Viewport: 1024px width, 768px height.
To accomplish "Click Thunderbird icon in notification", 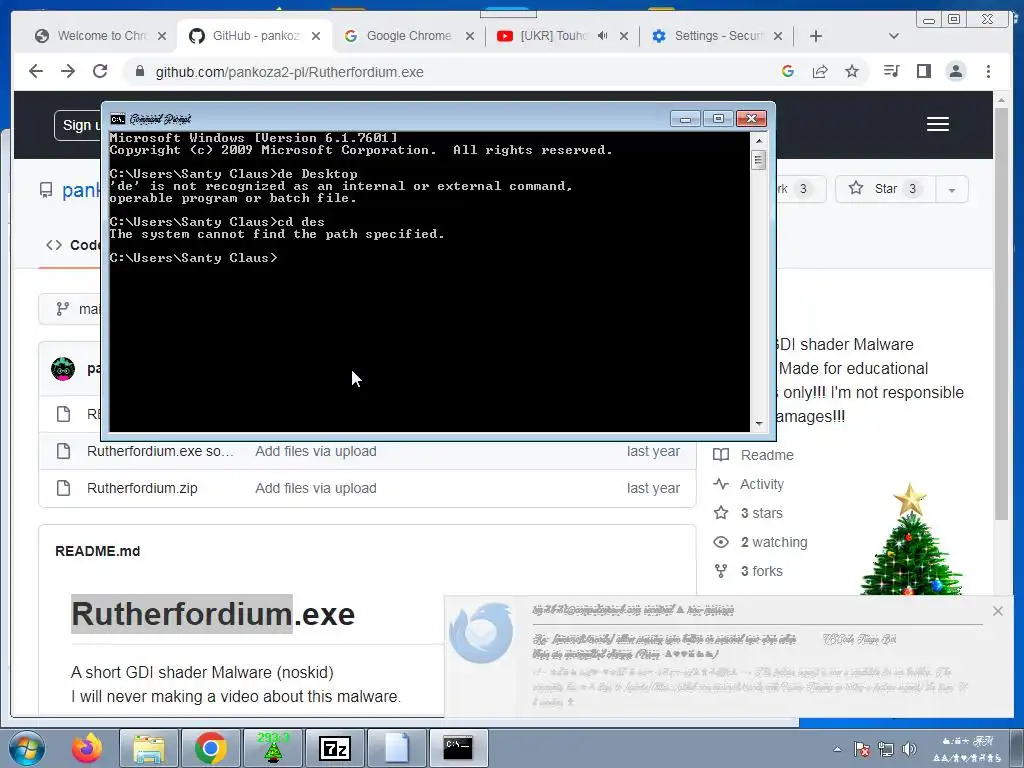I will tap(481, 632).
